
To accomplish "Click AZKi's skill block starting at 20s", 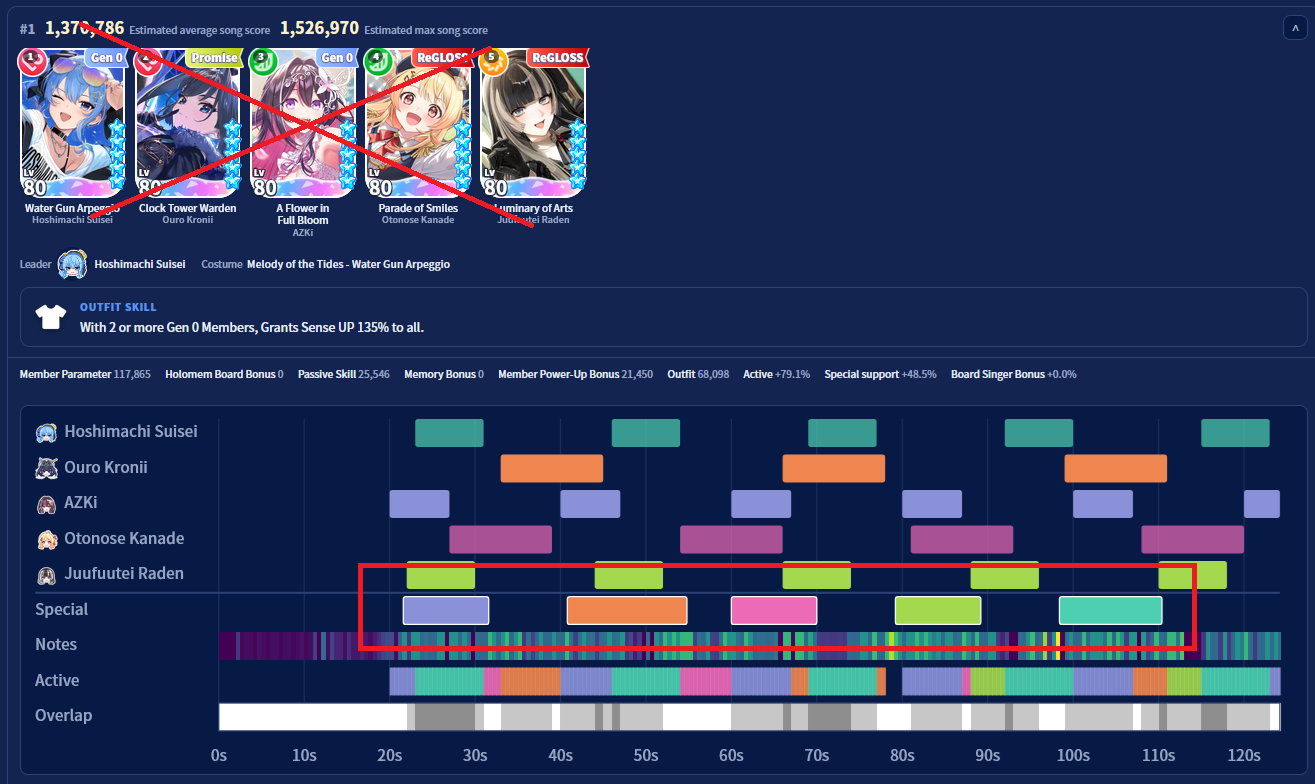I will coord(420,504).
